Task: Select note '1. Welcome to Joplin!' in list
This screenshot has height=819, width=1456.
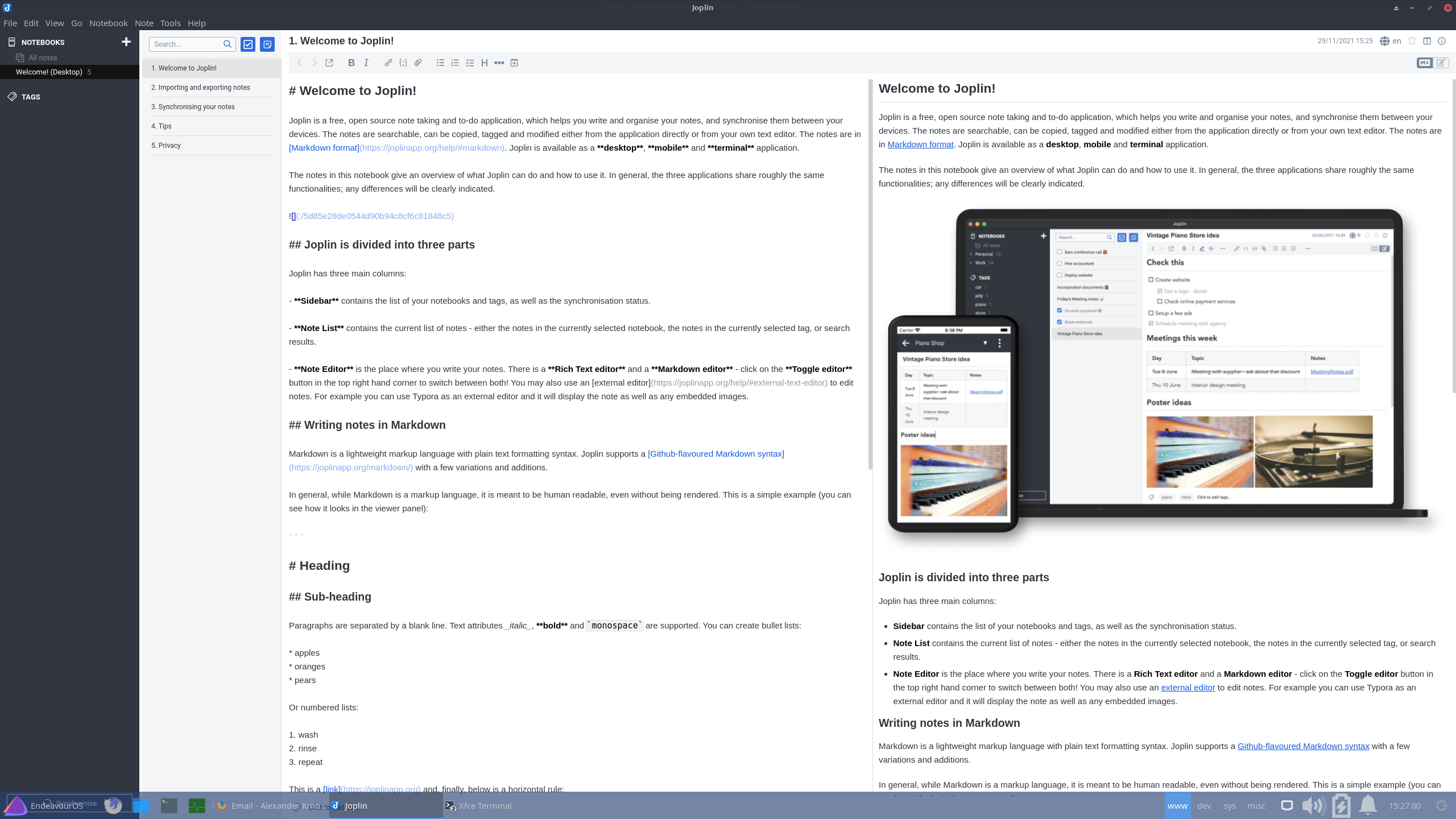Action: click(x=211, y=68)
